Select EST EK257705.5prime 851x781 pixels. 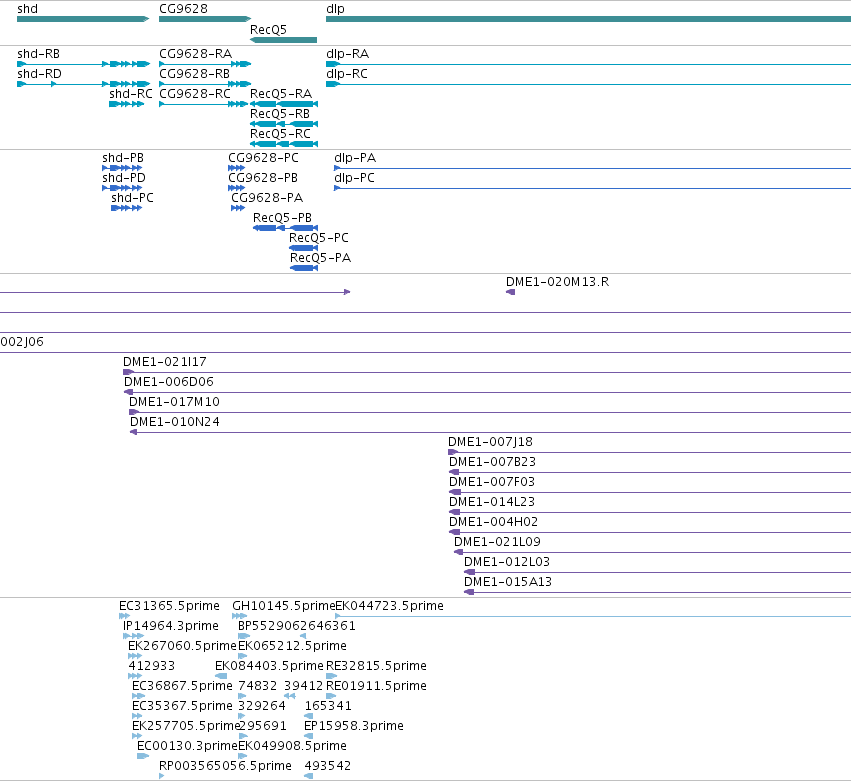(137, 736)
